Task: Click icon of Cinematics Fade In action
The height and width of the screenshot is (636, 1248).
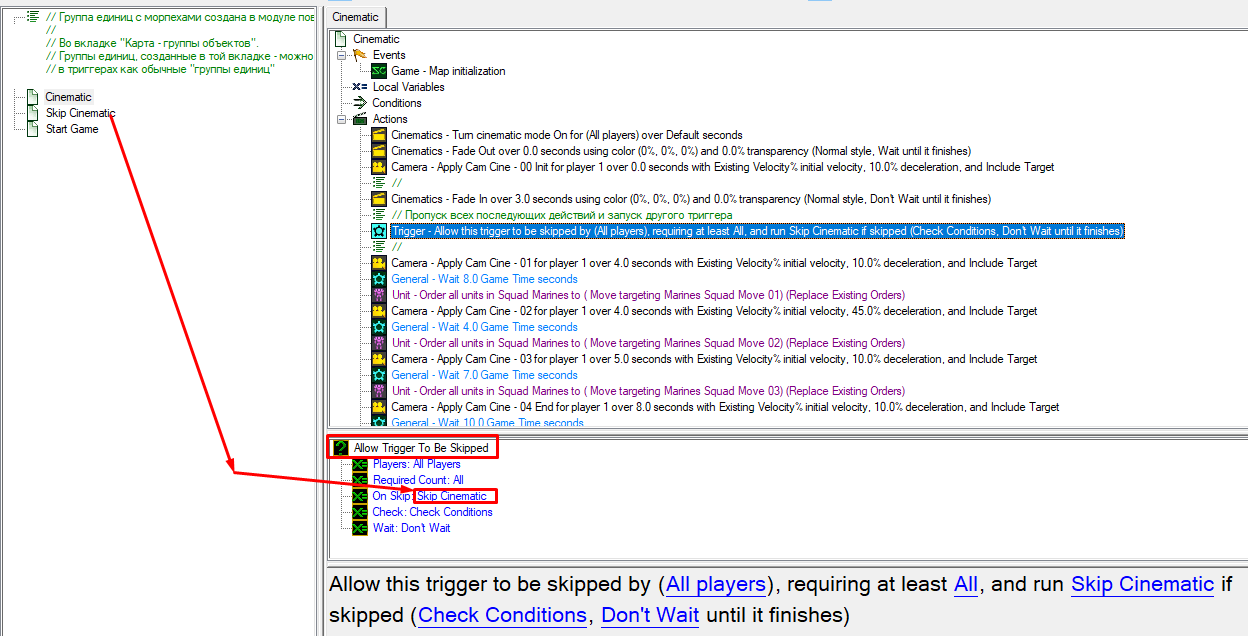Action: coord(379,199)
